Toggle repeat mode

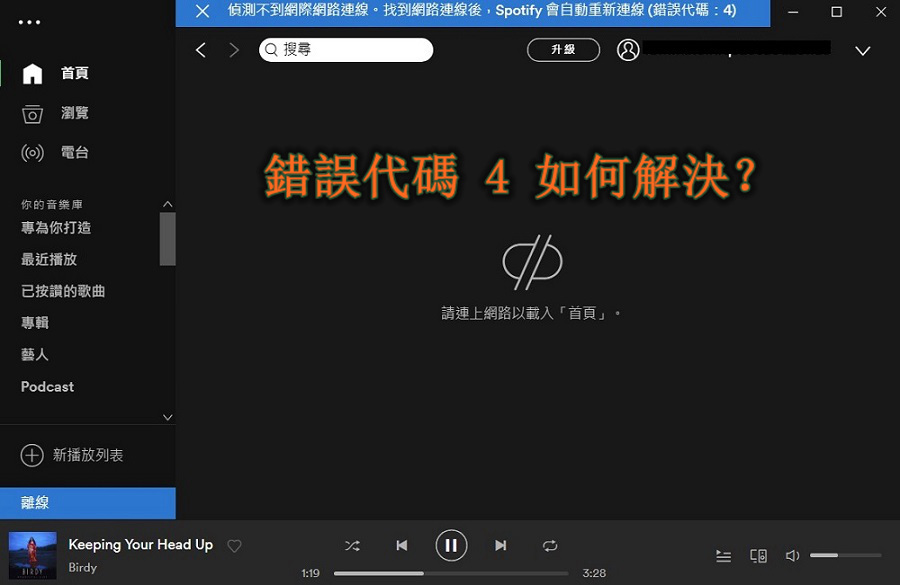tap(550, 545)
